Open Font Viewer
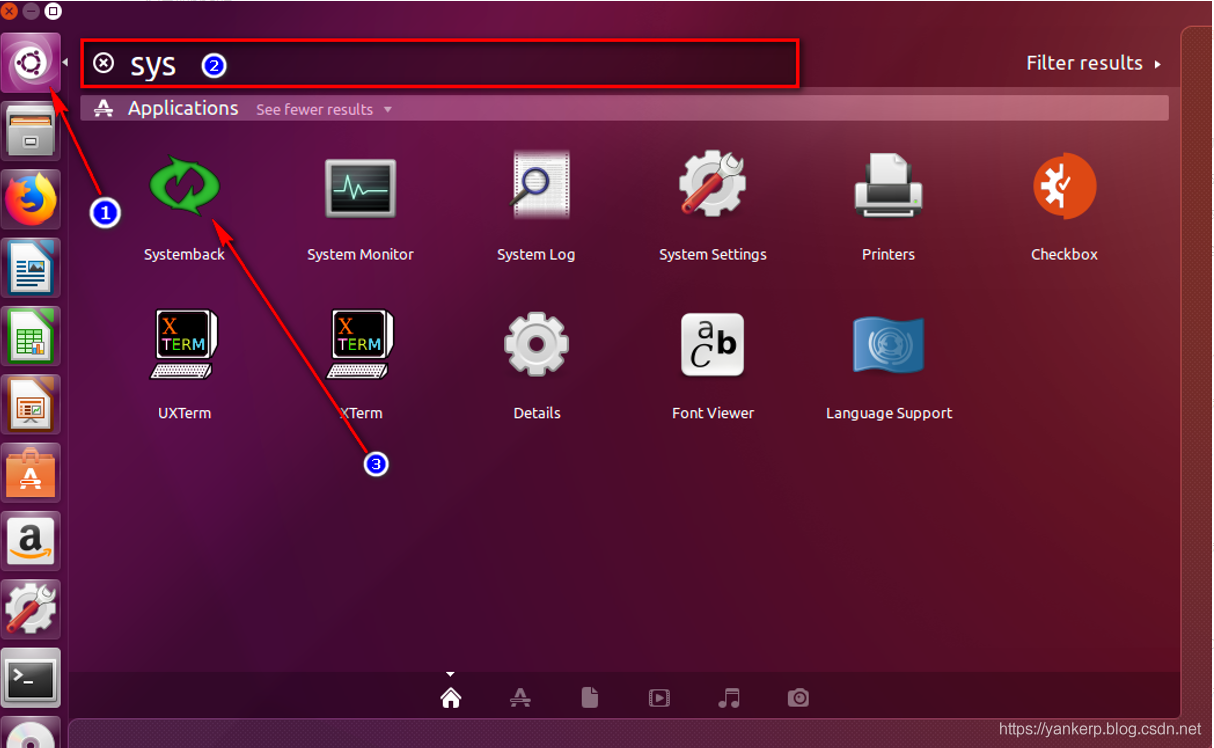This screenshot has height=748, width=1214. [712, 344]
